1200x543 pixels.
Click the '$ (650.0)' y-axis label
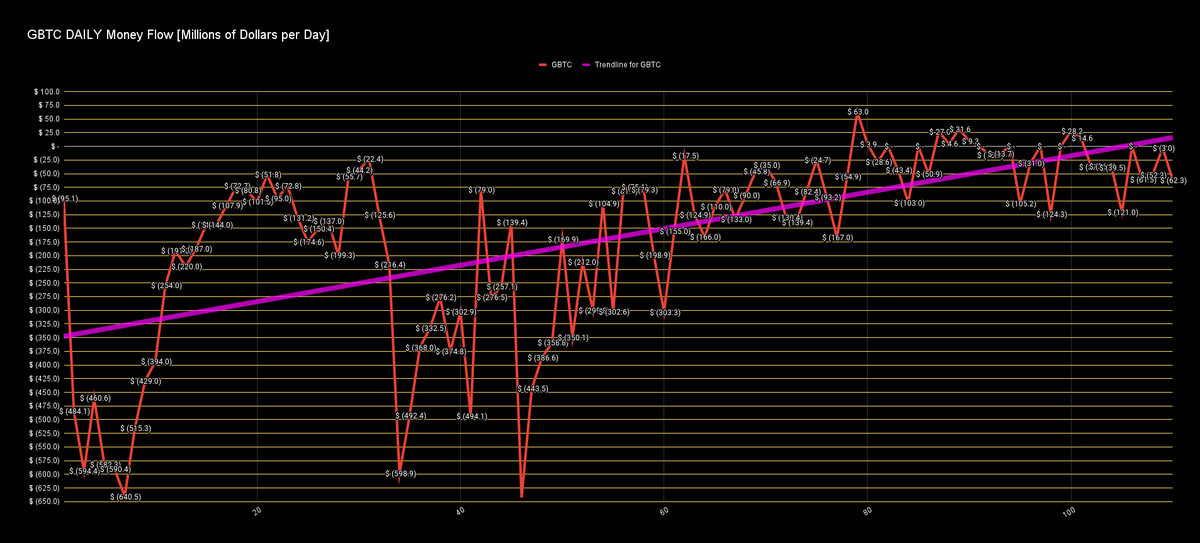click(x=46, y=502)
